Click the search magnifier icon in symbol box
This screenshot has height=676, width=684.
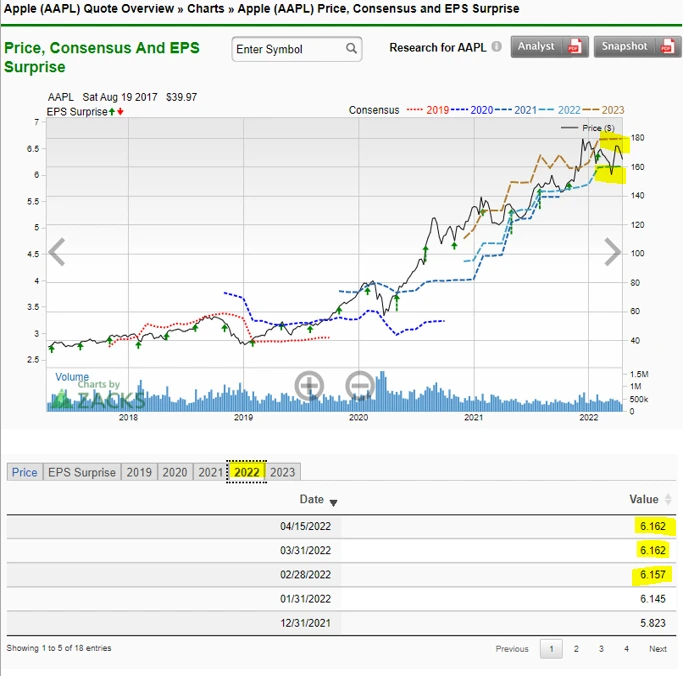pos(351,48)
